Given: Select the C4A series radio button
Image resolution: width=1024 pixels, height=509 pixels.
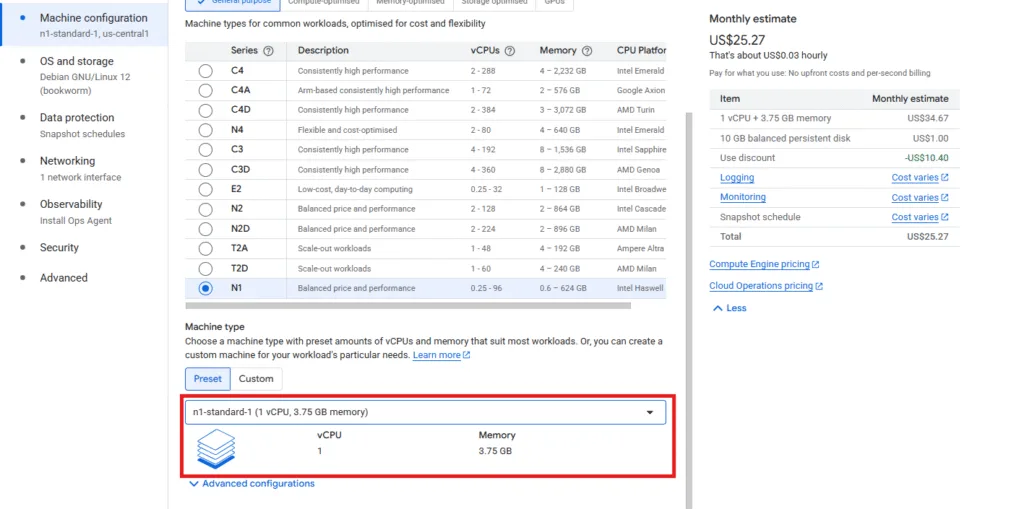Looking at the screenshot, I should [x=206, y=90].
